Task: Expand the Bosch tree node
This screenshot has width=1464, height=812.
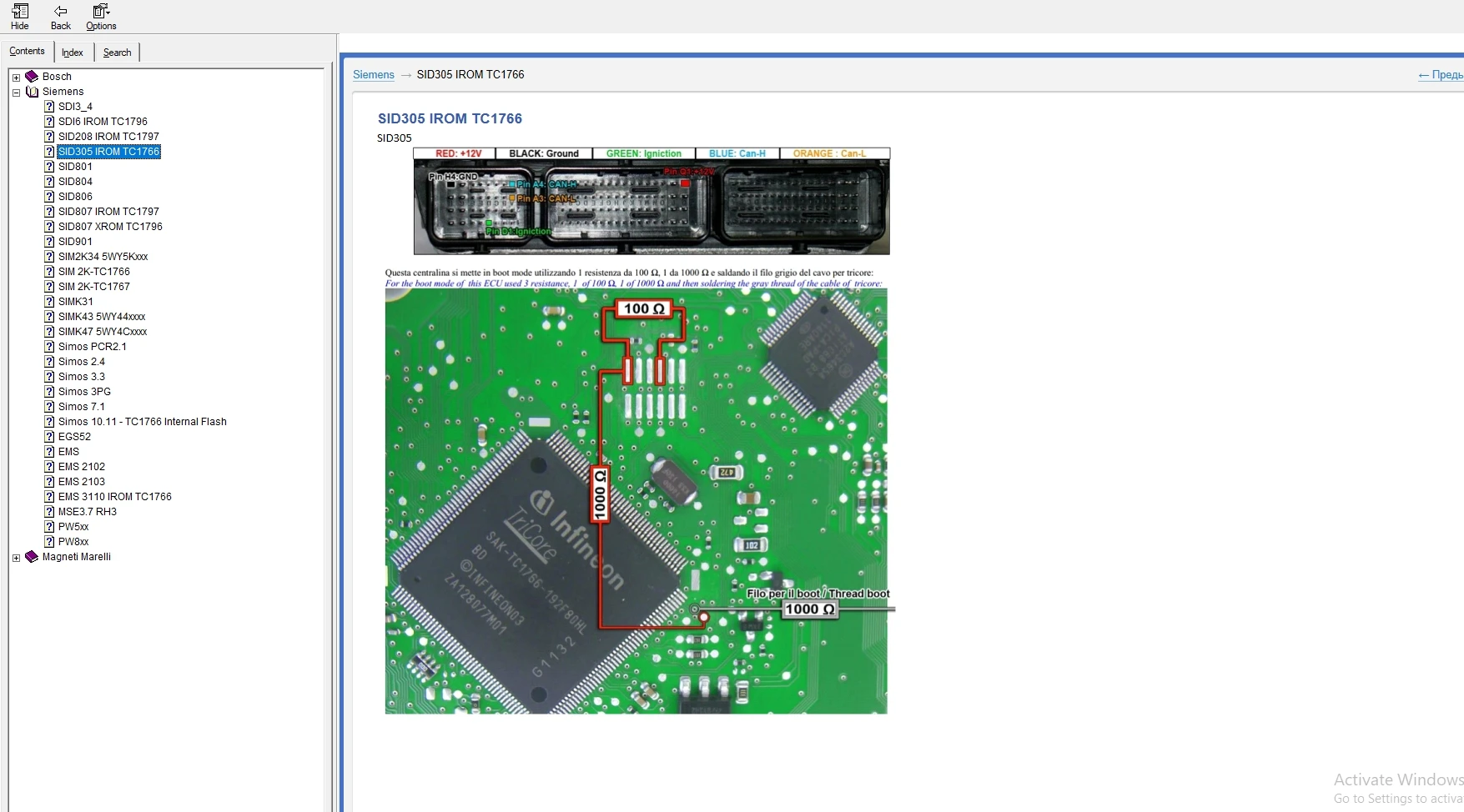Action: pos(16,78)
